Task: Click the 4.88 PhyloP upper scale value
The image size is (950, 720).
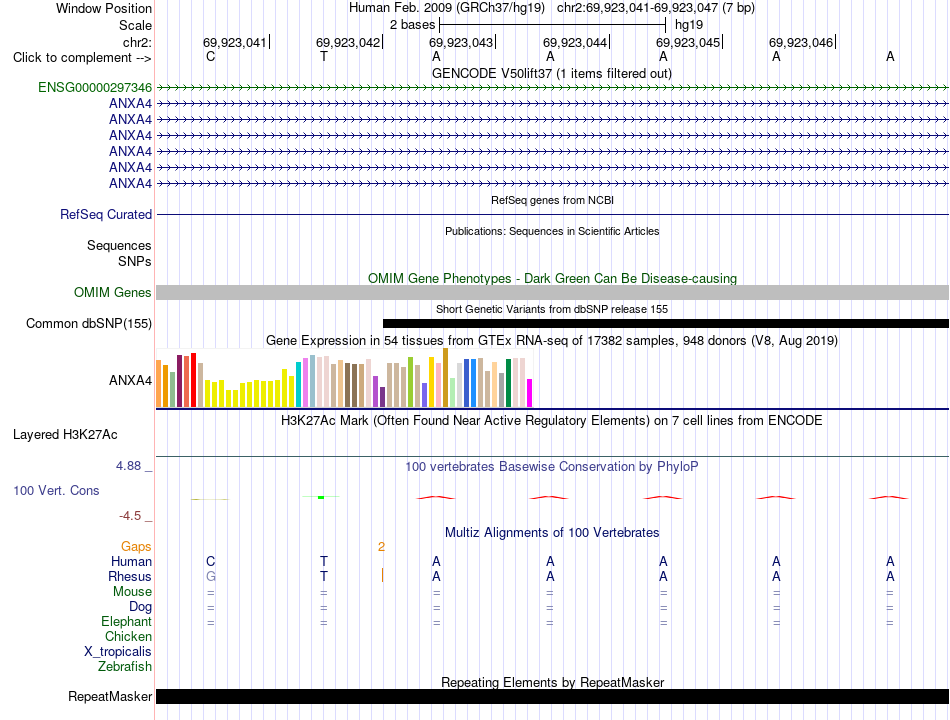Action: click(x=128, y=466)
